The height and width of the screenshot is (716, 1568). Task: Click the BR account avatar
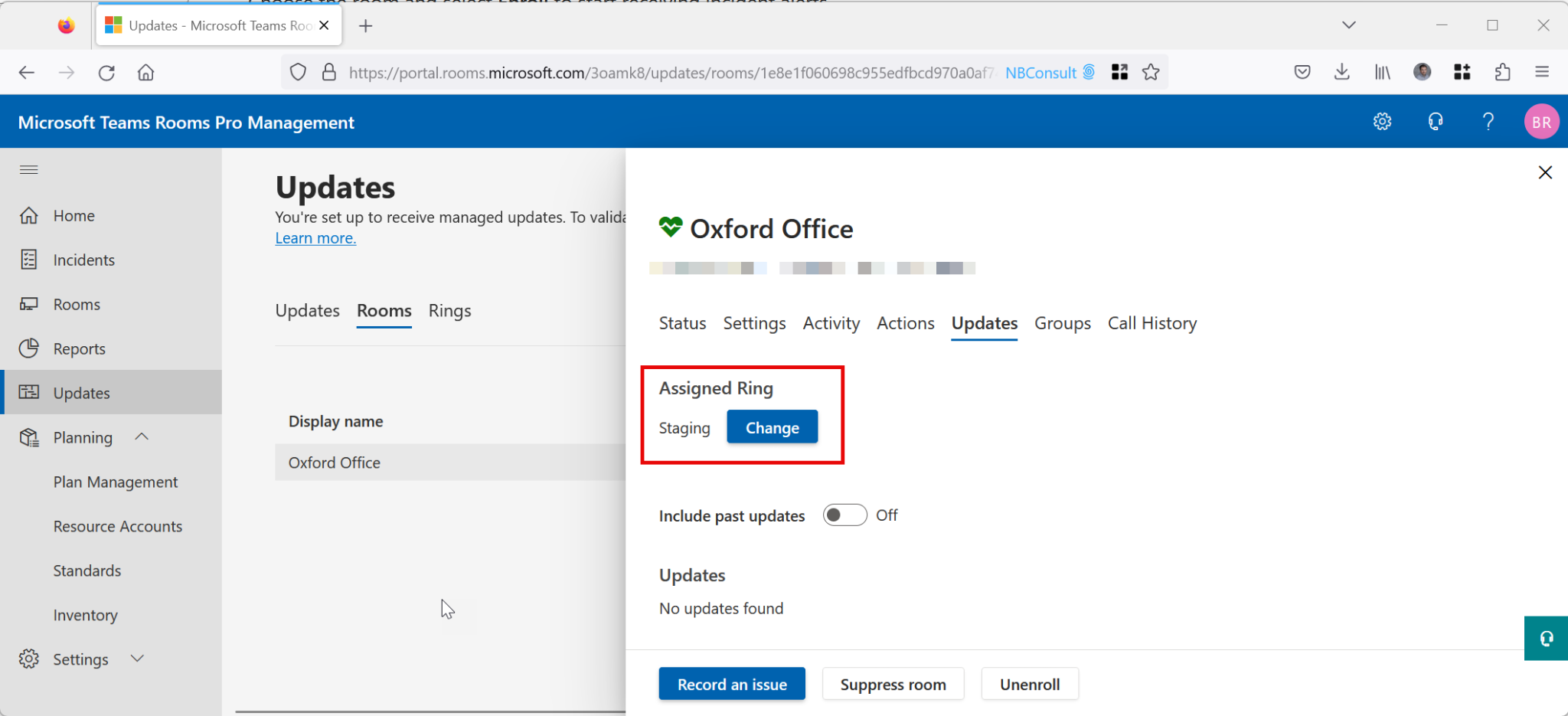tap(1541, 121)
